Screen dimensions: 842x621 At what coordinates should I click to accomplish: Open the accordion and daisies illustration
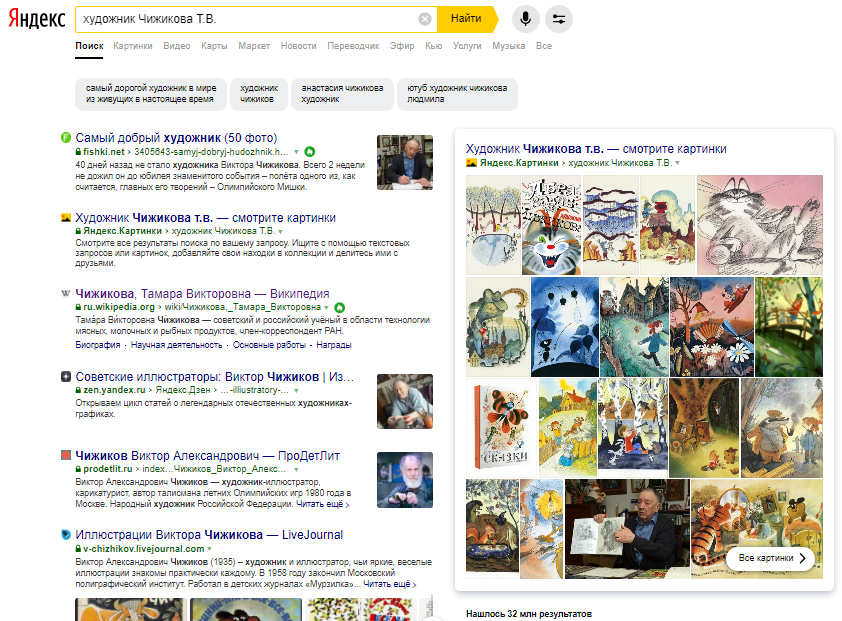pos(712,327)
